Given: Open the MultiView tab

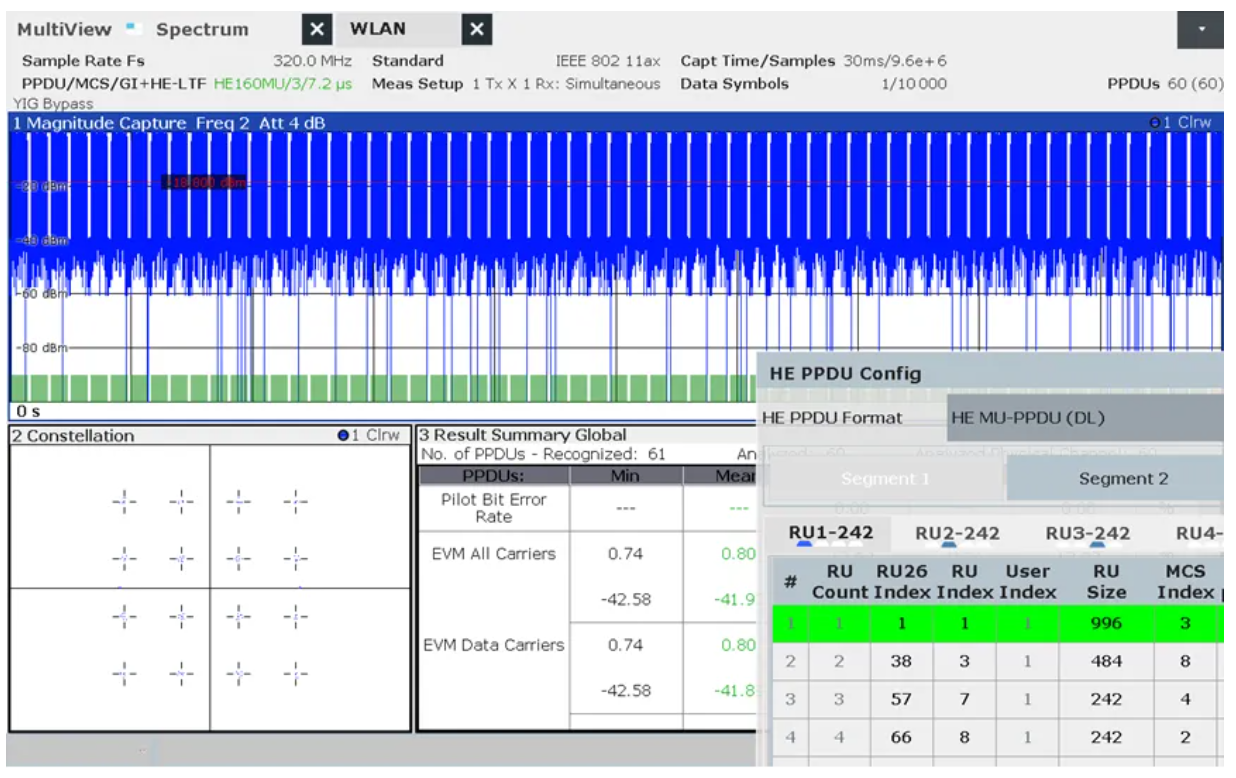Looking at the screenshot, I should coord(64,30).
